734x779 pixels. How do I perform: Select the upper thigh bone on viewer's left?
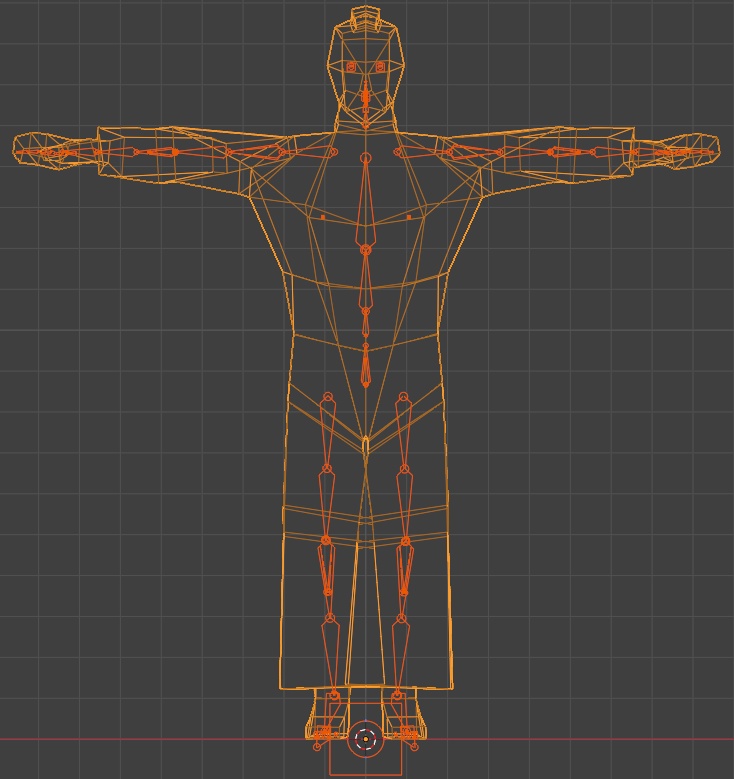point(327,432)
